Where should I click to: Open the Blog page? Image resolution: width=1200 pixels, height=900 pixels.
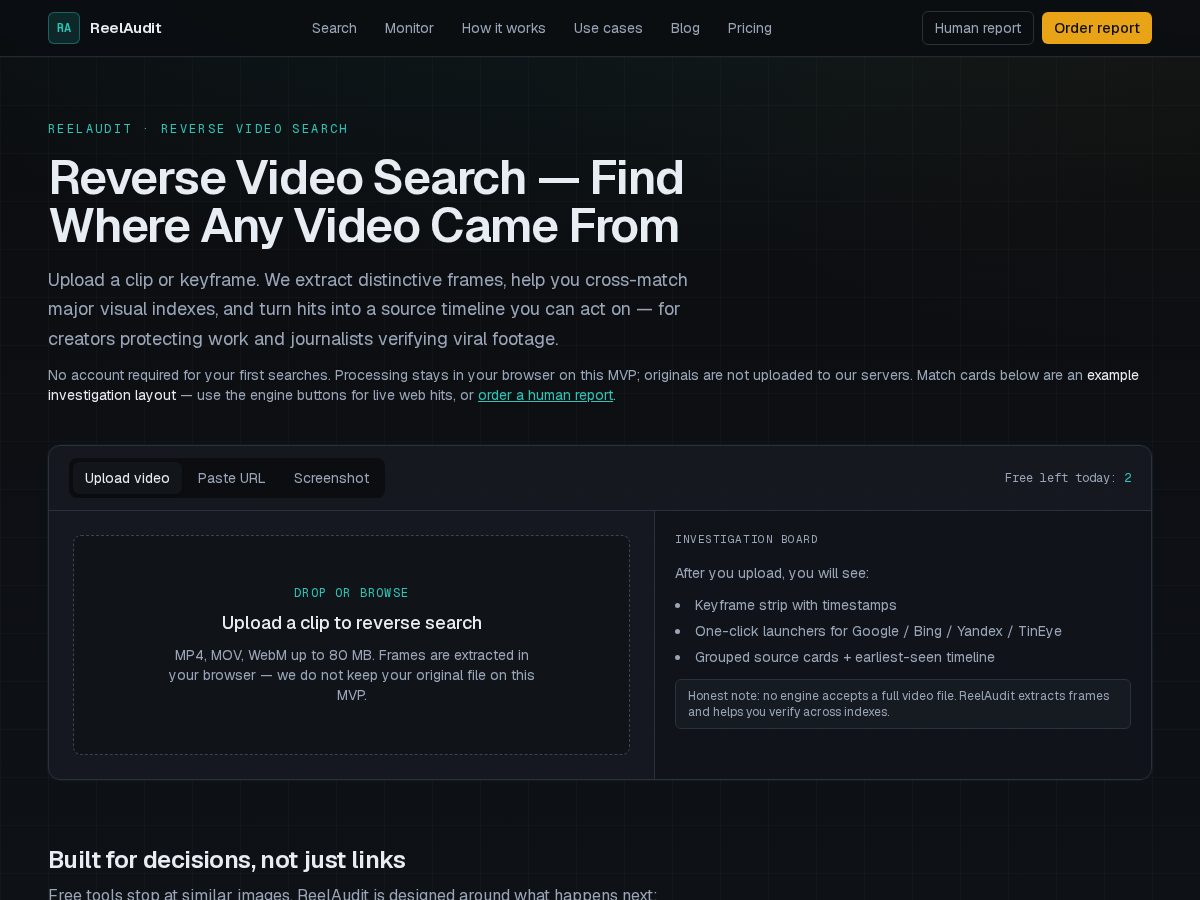pyautogui.click(x=685, y=28)
